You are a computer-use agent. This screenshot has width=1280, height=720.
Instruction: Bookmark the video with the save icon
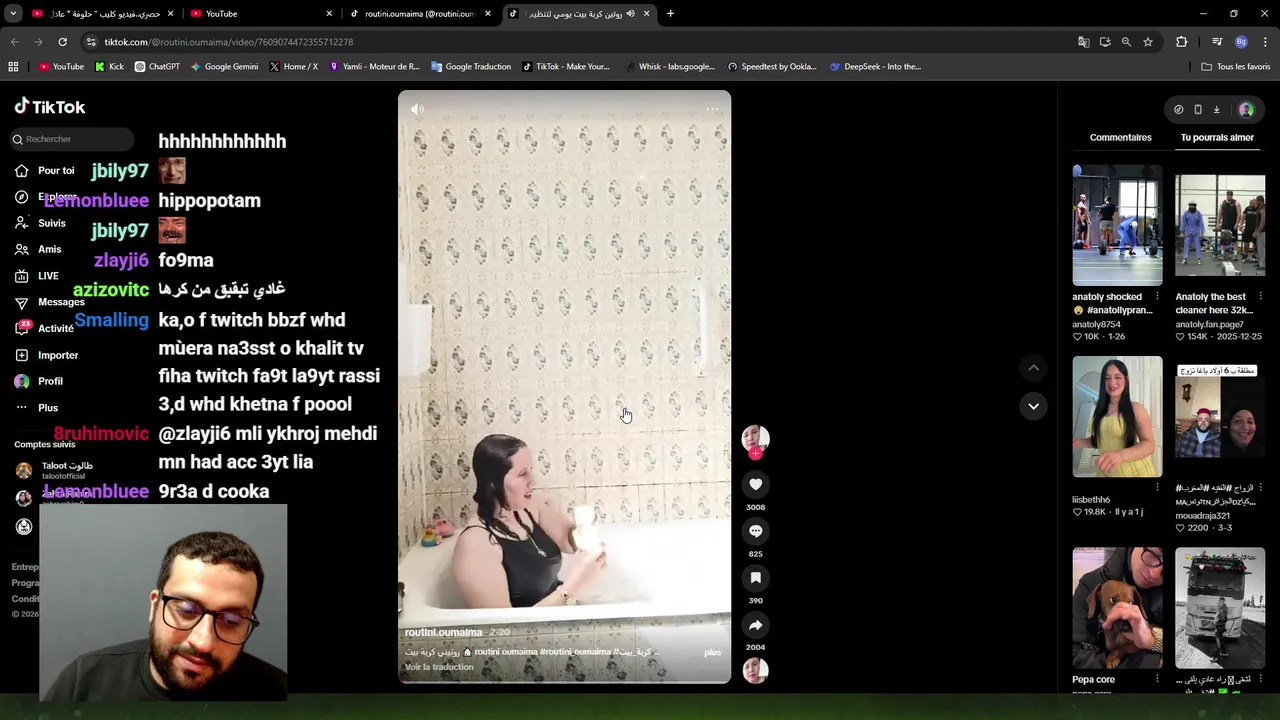click(756, 578)
